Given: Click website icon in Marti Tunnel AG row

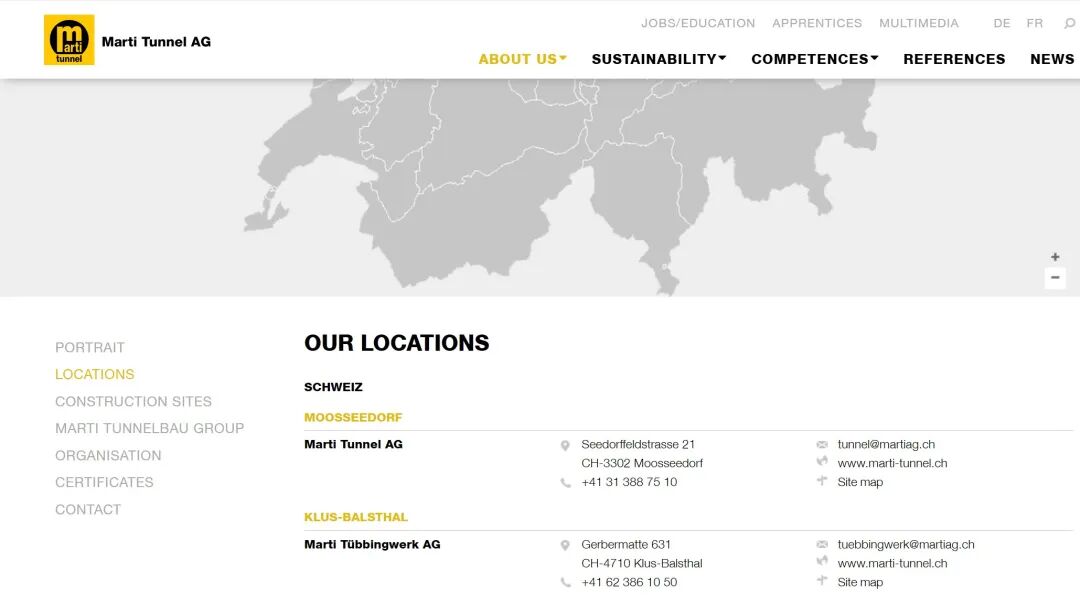Looking at the screenshot, I should pos(822,462).
